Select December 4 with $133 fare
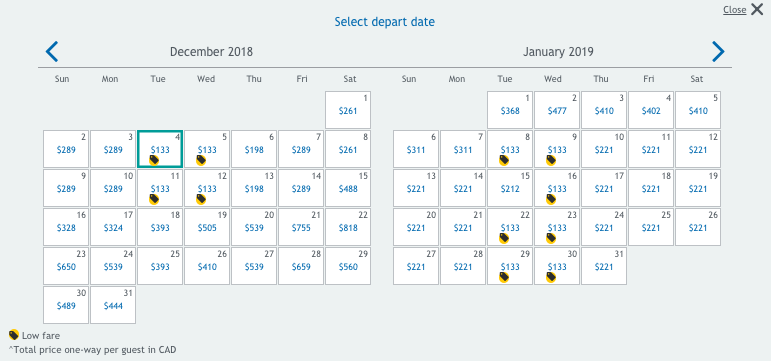 pos(160,149)
